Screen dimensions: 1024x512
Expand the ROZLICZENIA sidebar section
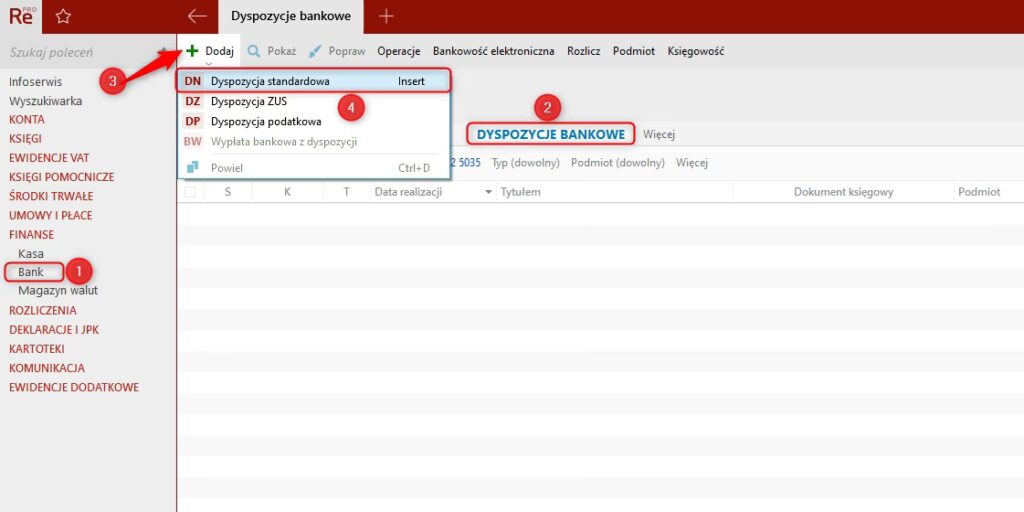[42, 310]
